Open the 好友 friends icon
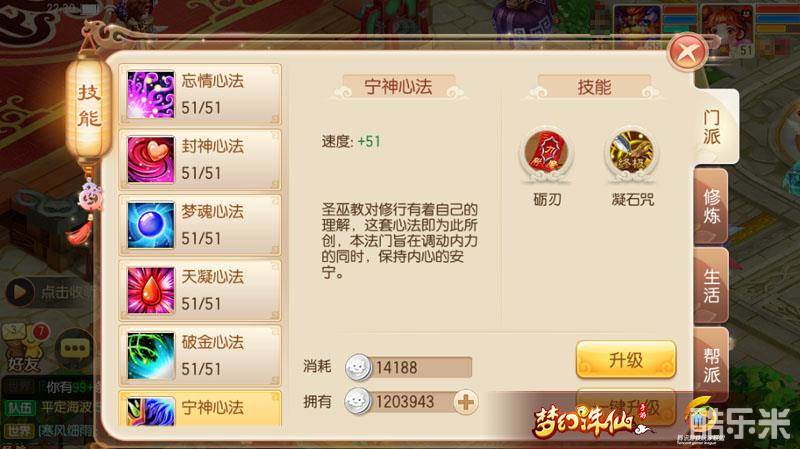800x449 pixels. (23, 349)
